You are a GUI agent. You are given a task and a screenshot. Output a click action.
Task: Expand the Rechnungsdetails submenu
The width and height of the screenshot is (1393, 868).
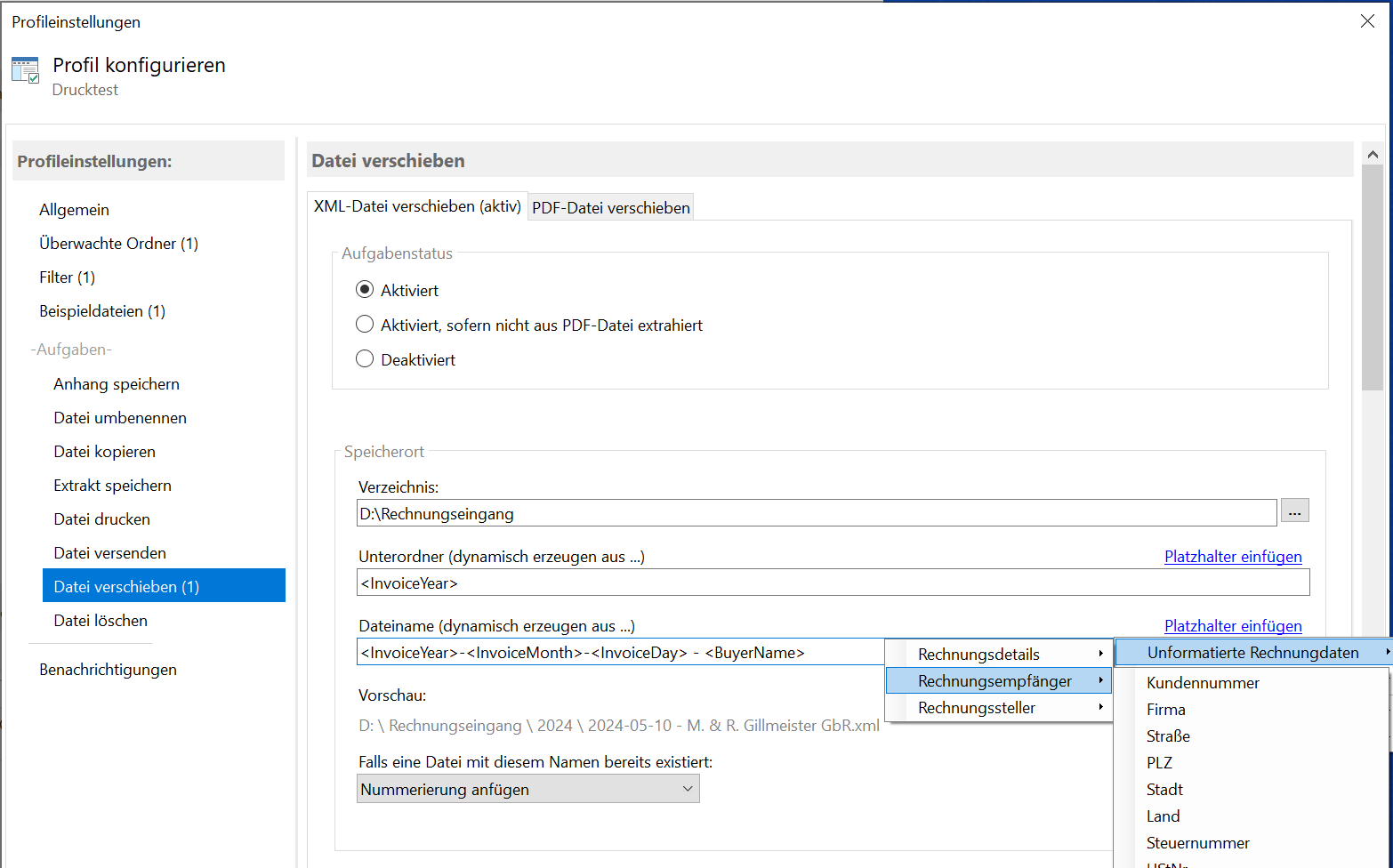pos(999,655)
